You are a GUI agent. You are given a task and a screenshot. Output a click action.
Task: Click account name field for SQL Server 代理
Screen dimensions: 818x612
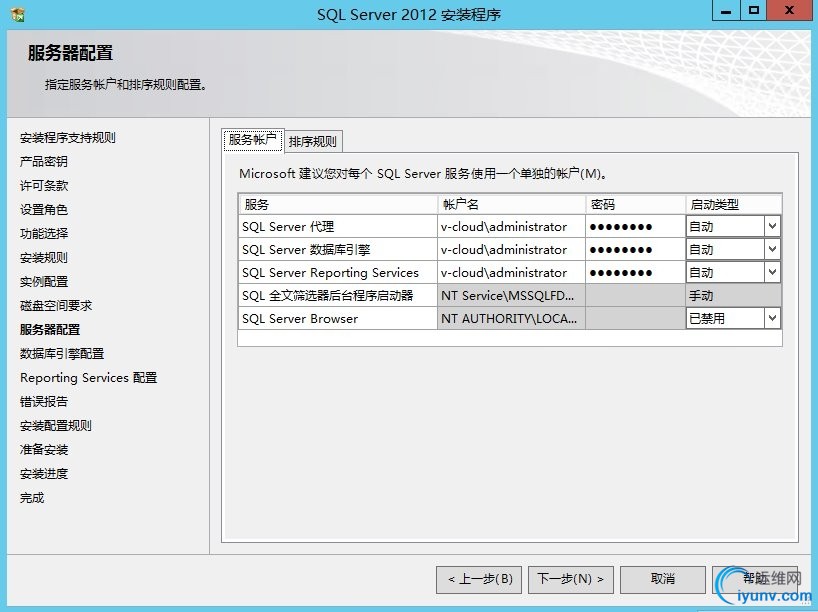[511, 226]
